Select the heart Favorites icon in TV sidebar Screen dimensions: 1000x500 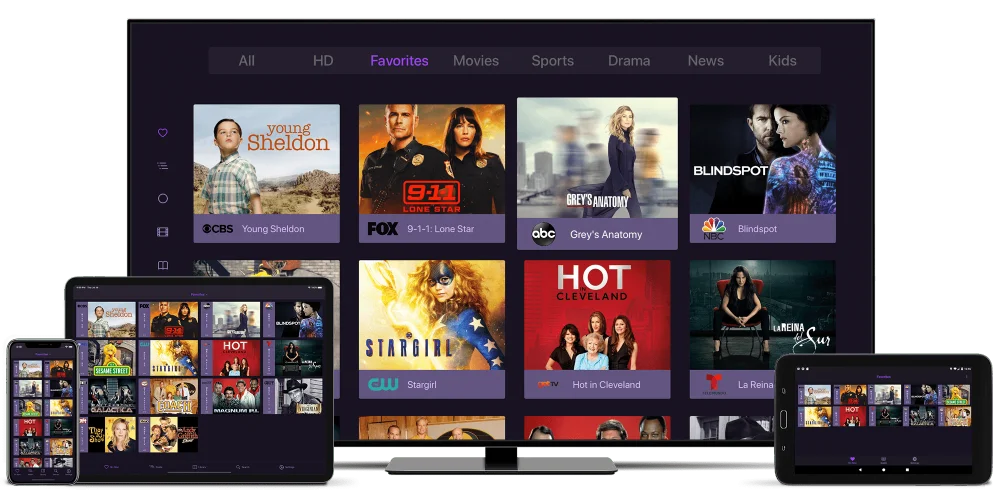pyautogui.click(x=163, y=133)
